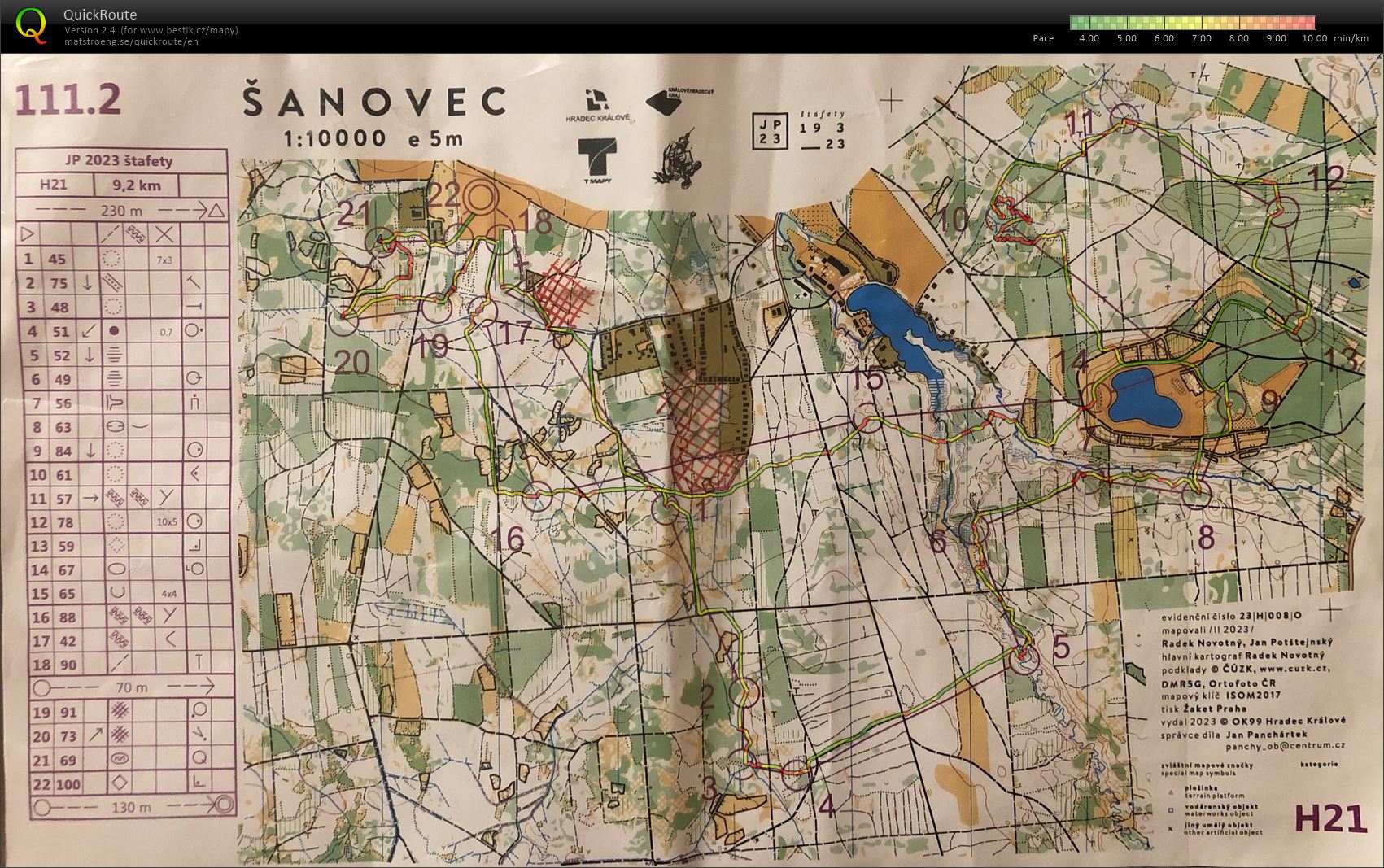
Task: Click the finish double circle in the 130 m row
Action: 223,805
